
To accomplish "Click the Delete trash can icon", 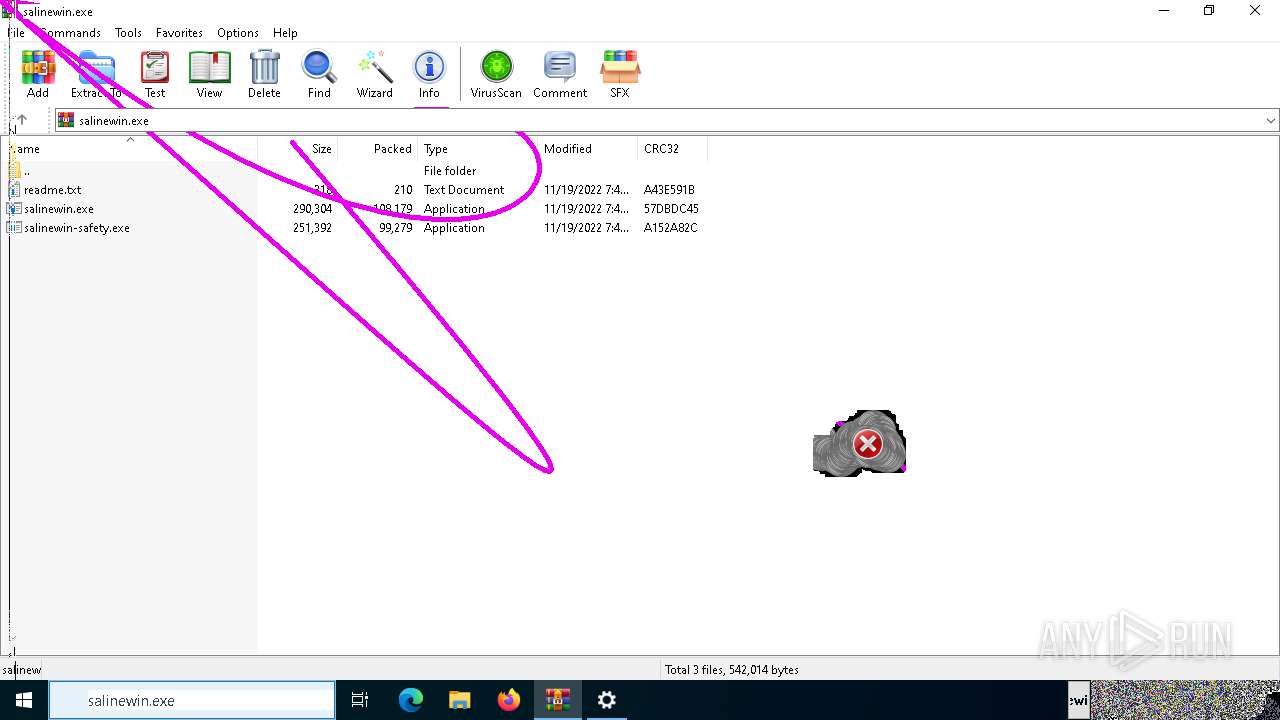I will pyautogui.click(x=264, y=74).
